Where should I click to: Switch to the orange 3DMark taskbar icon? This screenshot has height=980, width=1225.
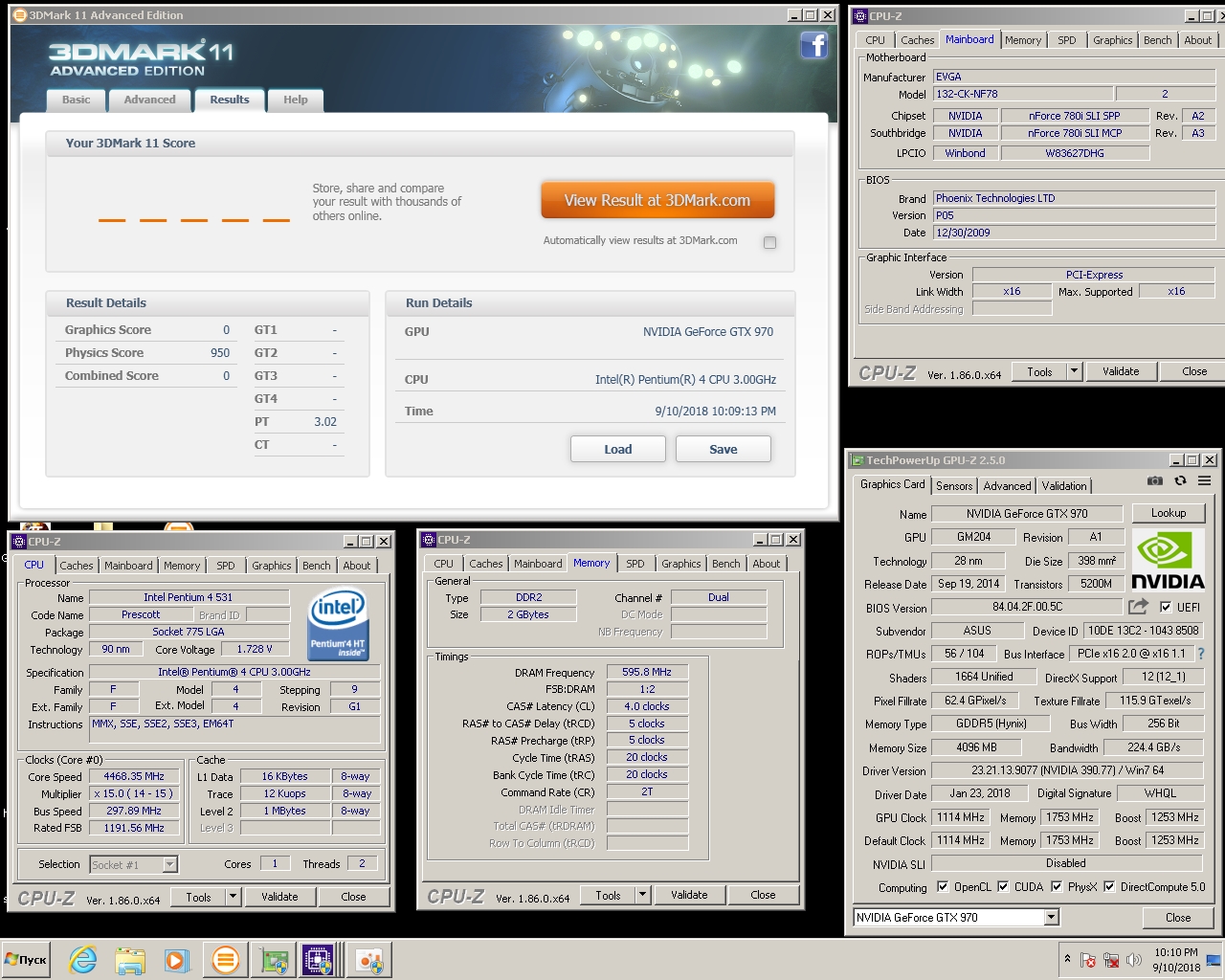[225, 960]
